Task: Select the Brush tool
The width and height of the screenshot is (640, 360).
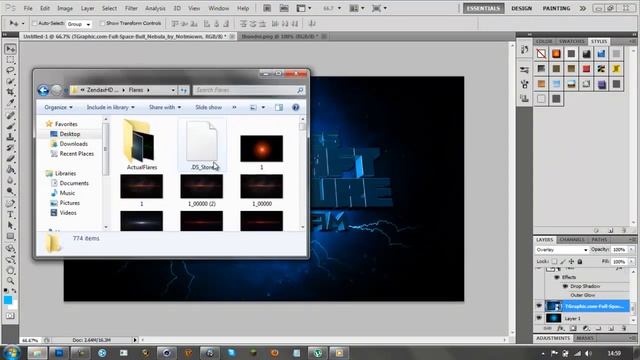Action: [x=11, y=126]
